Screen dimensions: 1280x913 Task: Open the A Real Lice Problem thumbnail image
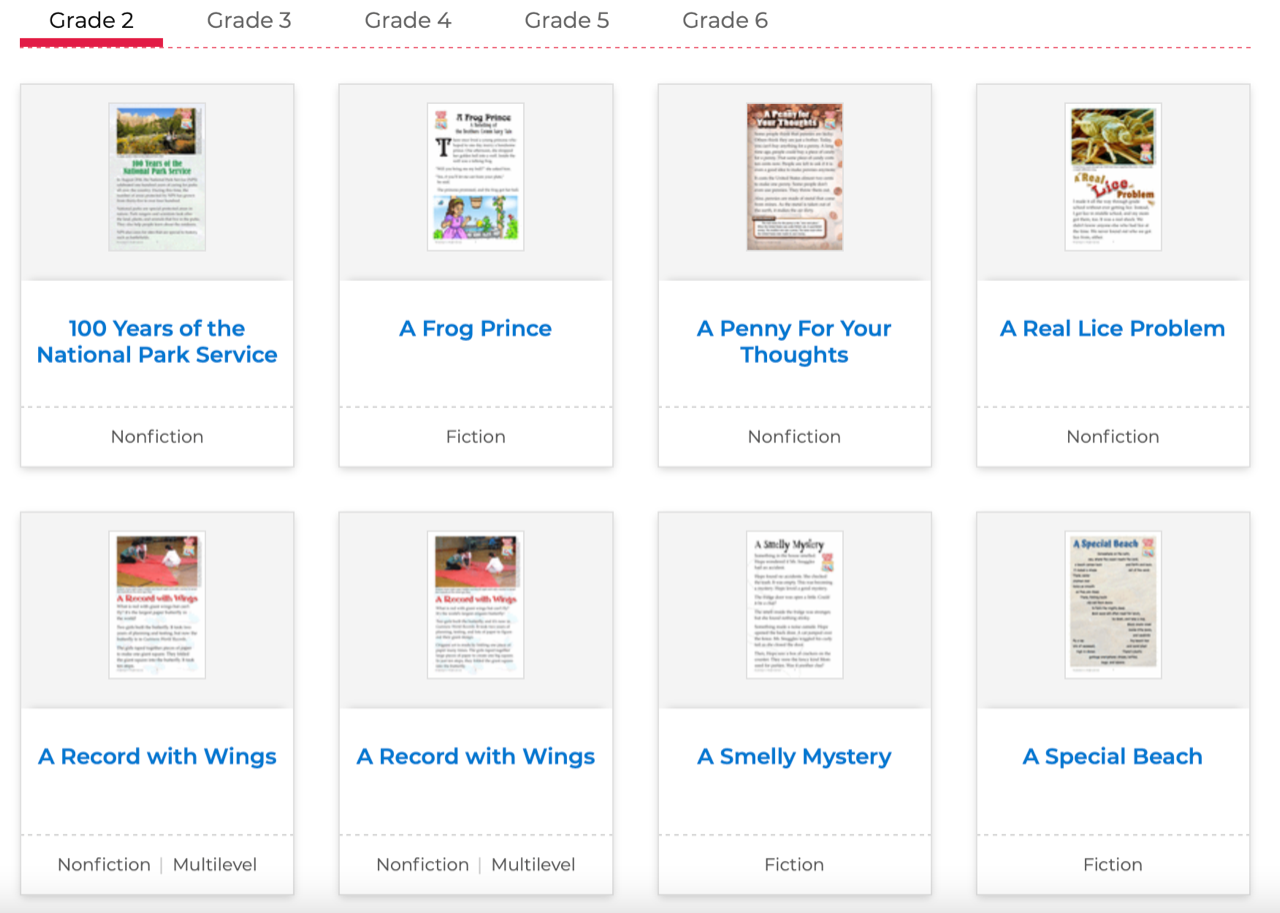click(1112, 177)
